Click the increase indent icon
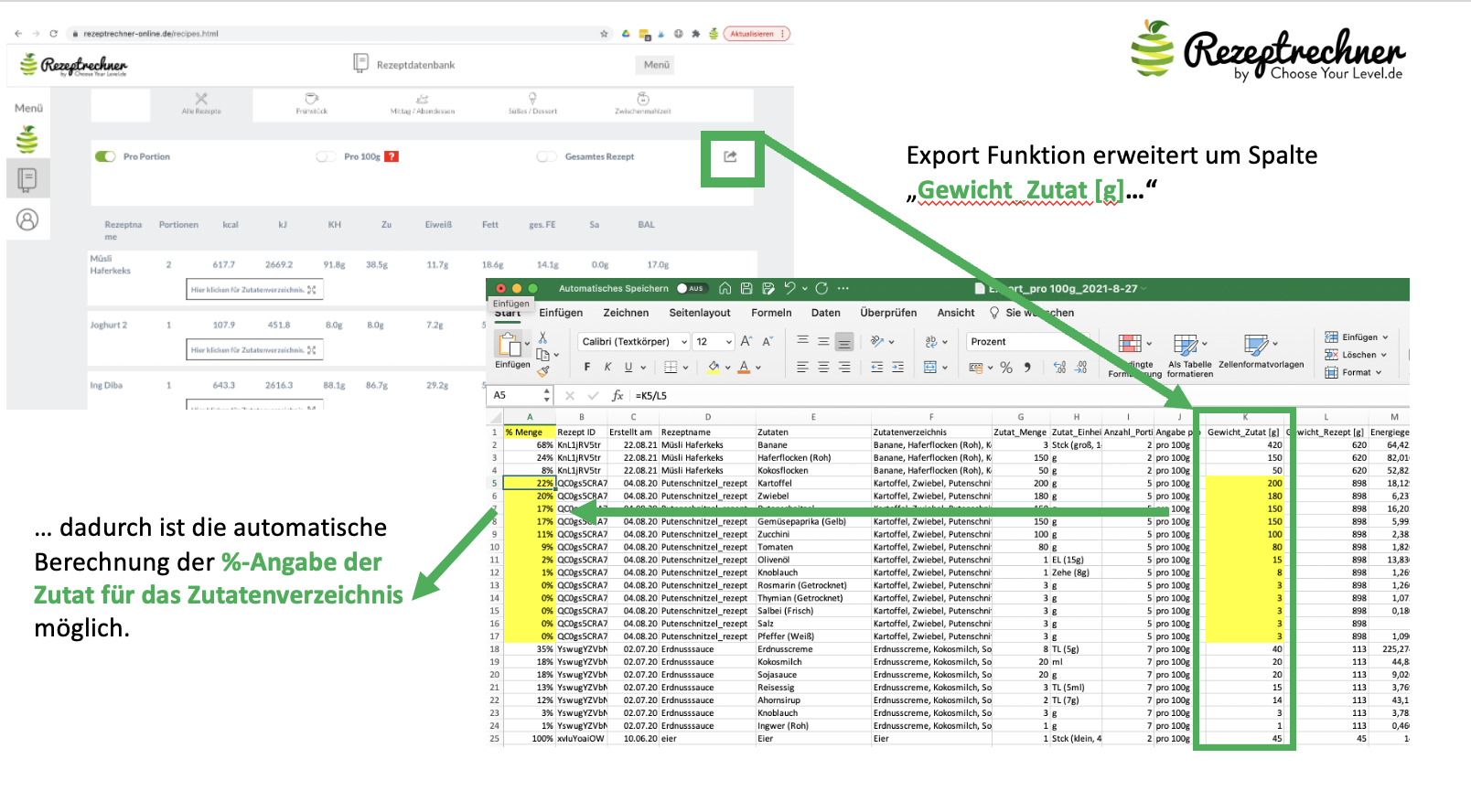The height and width of the screenshot is (812, 1471). (897, 367)
